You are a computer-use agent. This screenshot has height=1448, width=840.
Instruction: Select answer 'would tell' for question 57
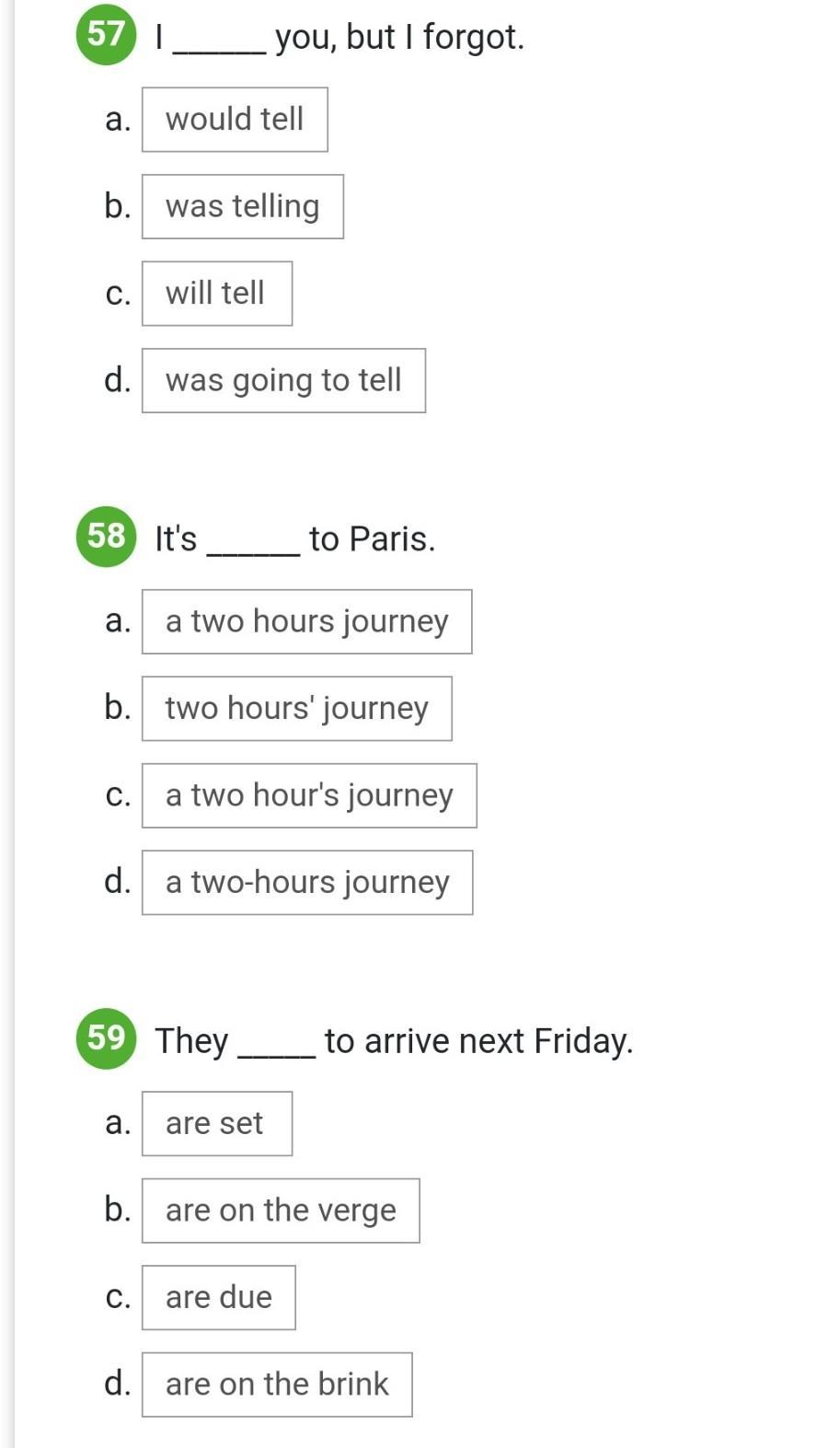pos(235,120)
